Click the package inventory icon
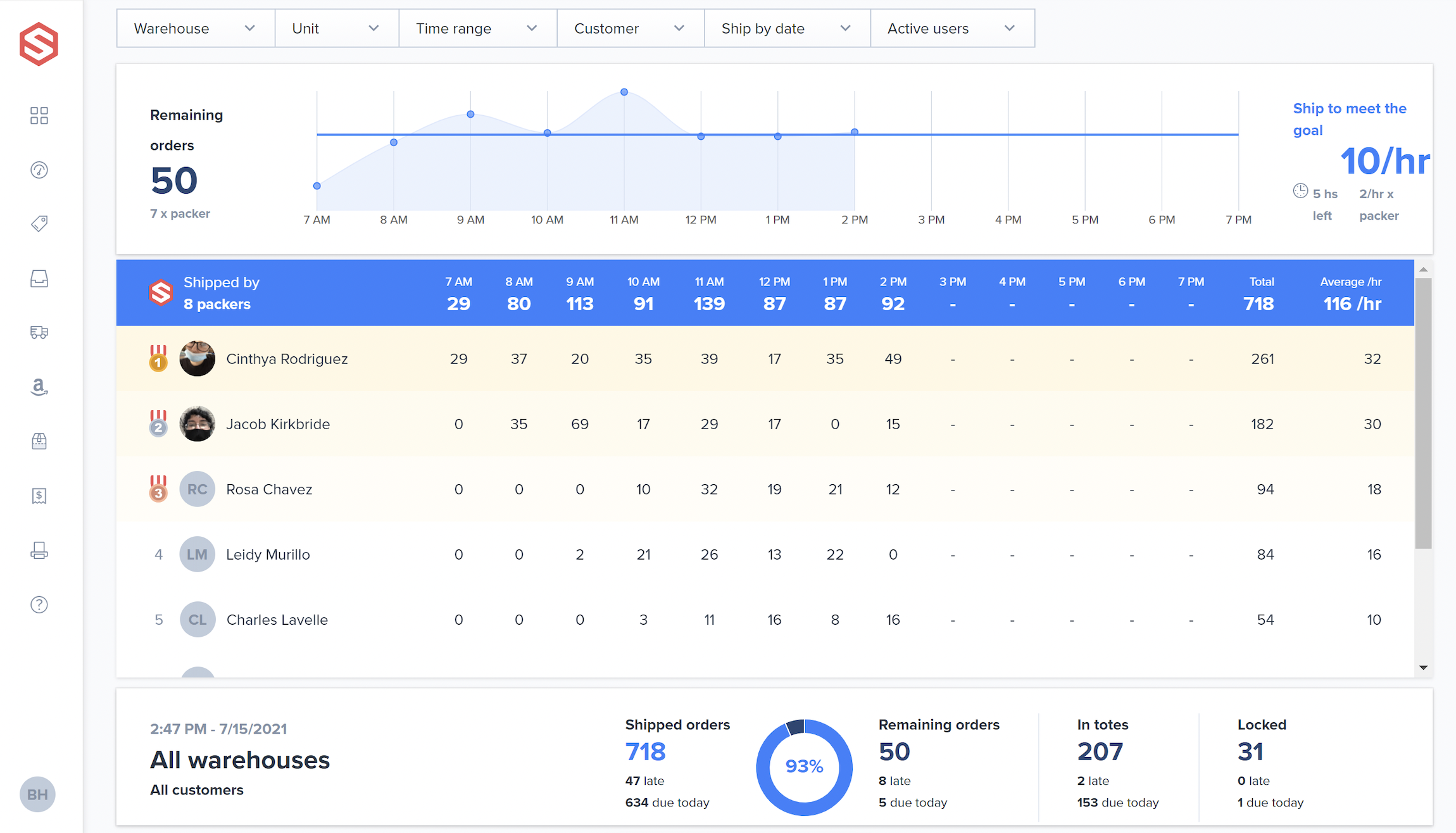This screenshot has width=1456, height=833. [39, 441]
